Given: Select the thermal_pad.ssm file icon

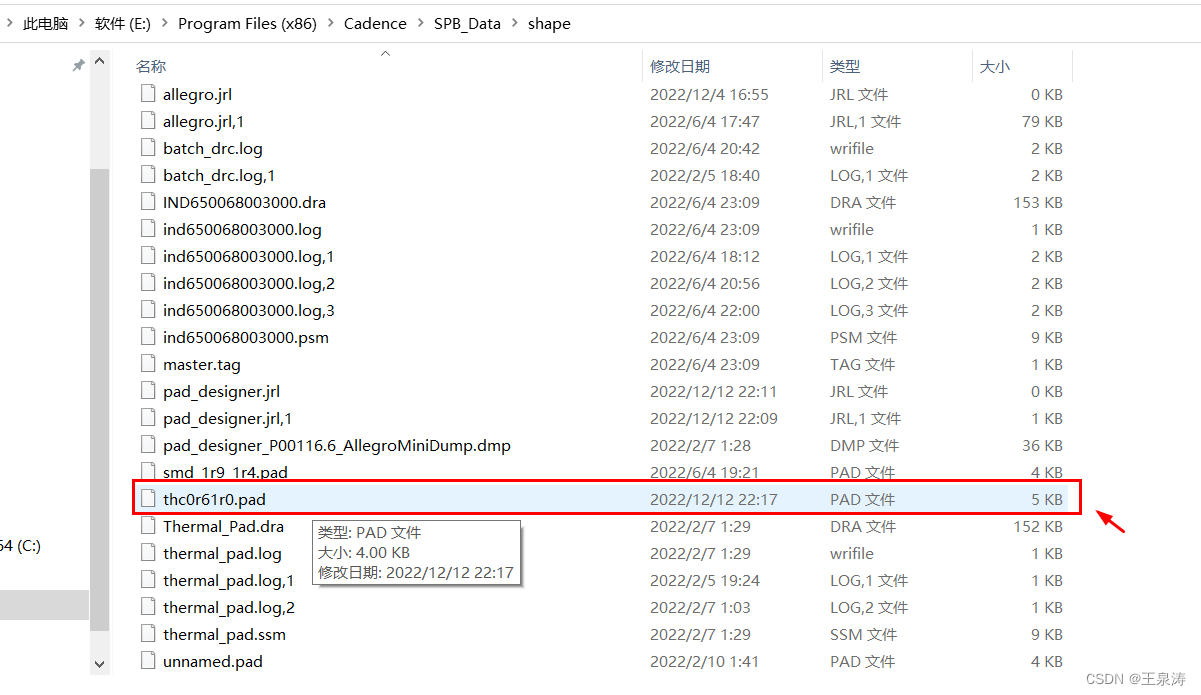Looking at the screenshot, I should pyautogui.click(x=148, y=634).
